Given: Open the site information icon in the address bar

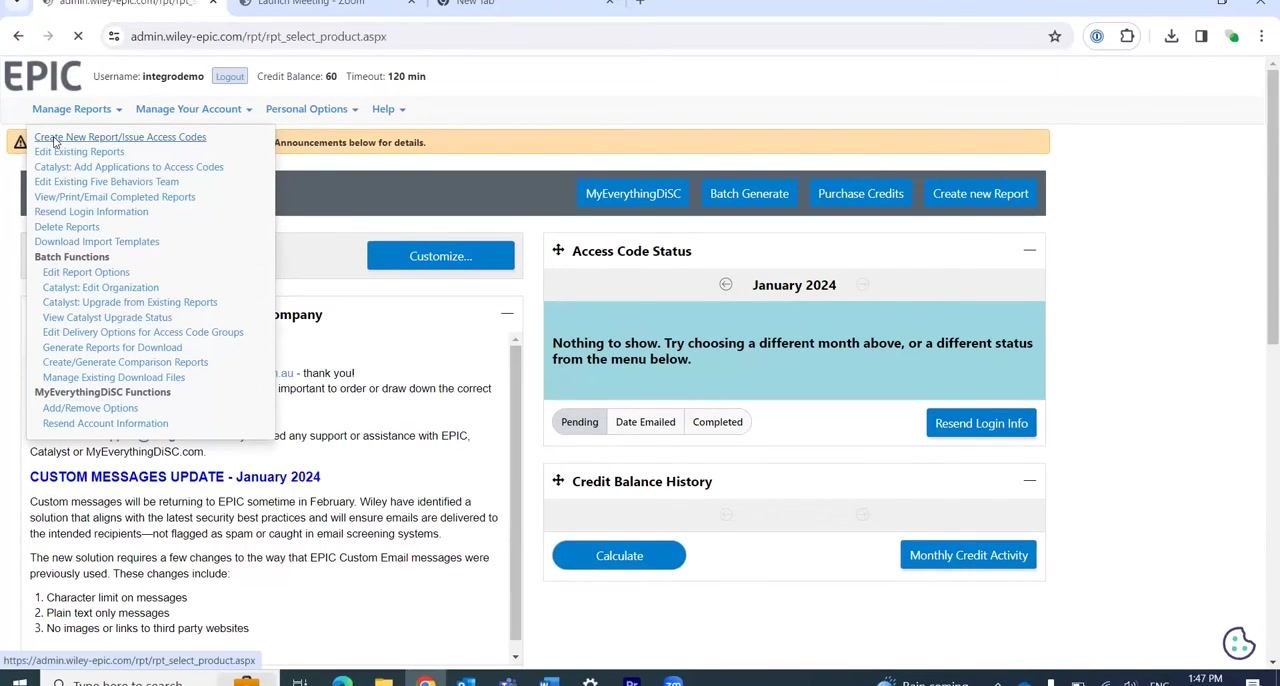Looking at the screenshot, I should click(114, 36).
